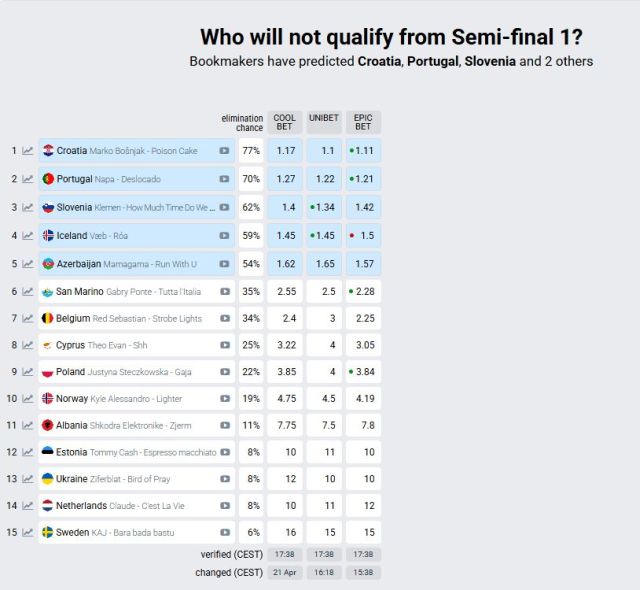Open the trend chart icon for Iceland
Image resolution: width=640 pixels, height=590 pixels.
click(28, 236)
